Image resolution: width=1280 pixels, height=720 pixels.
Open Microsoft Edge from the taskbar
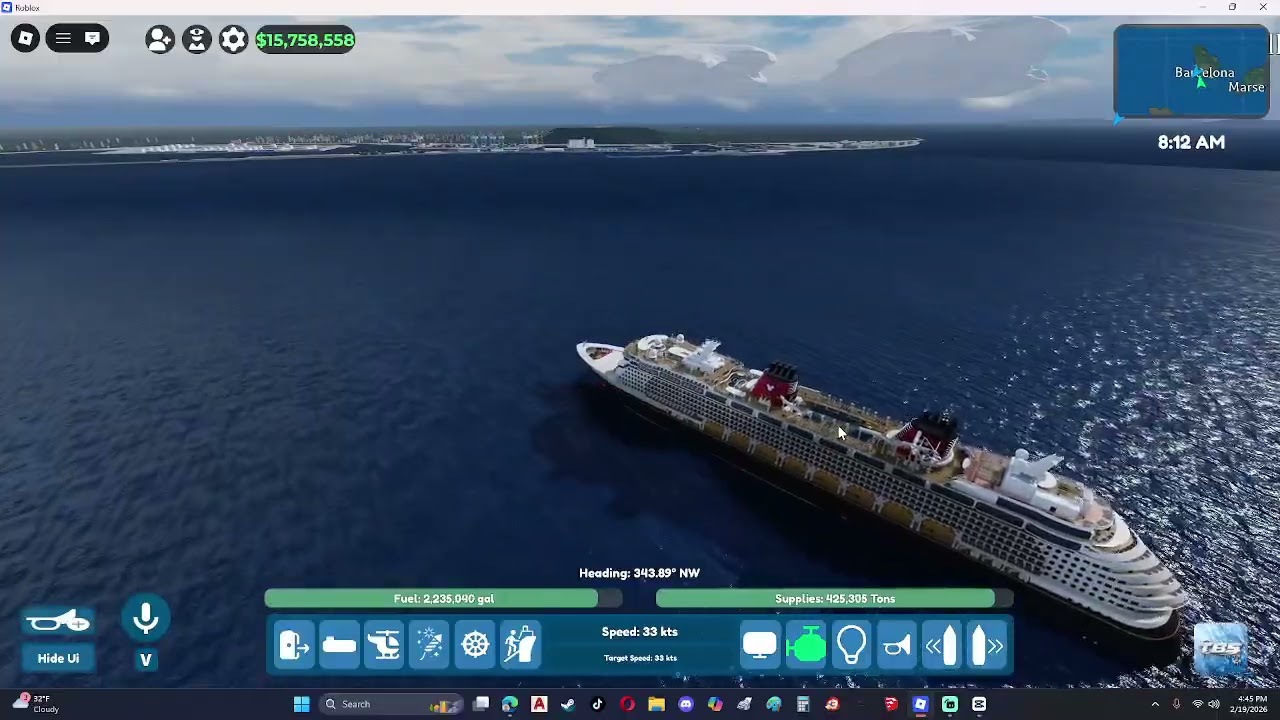click(510, 704)
